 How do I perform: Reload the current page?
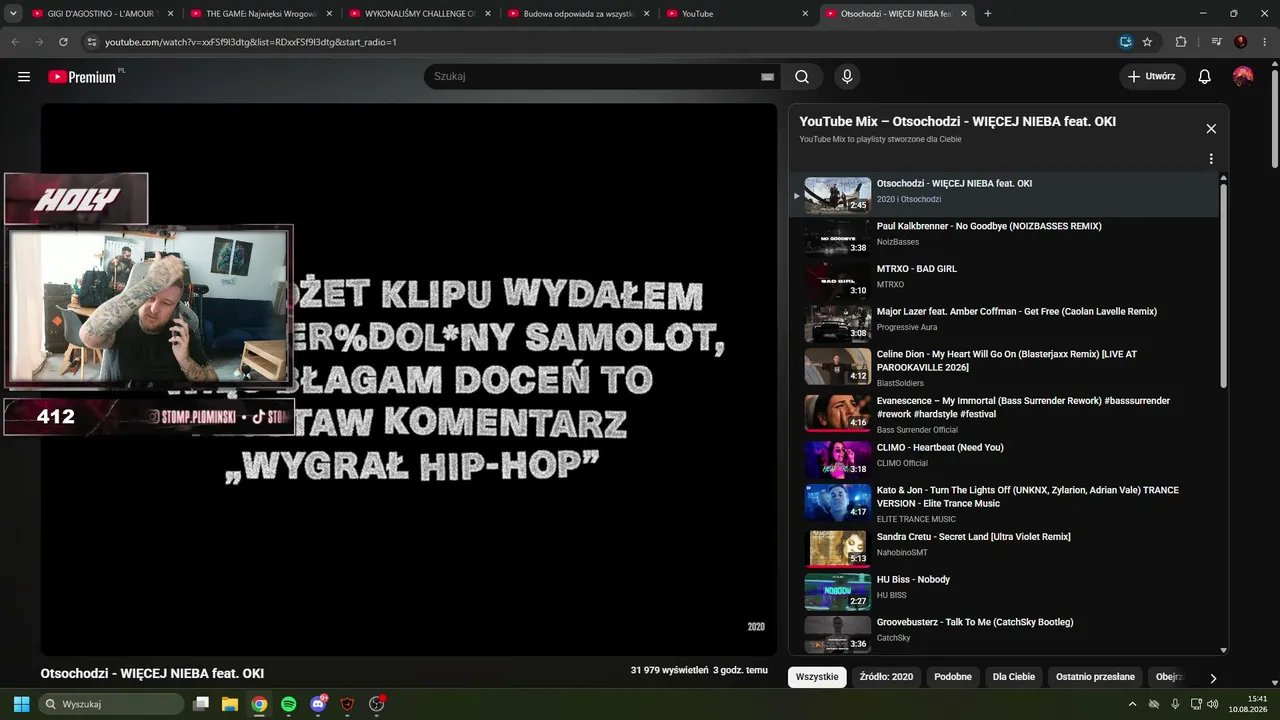tap(63, 42)
